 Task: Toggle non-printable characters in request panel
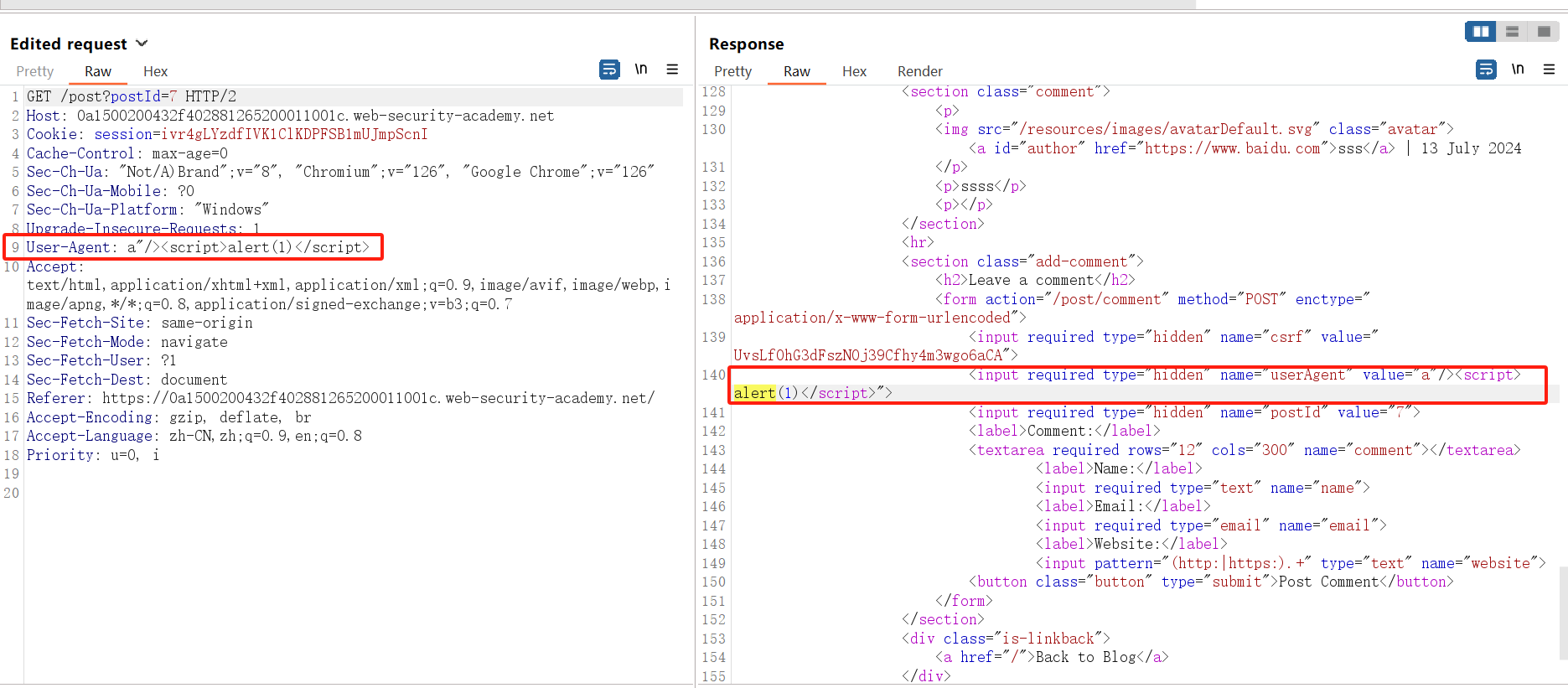641,69
